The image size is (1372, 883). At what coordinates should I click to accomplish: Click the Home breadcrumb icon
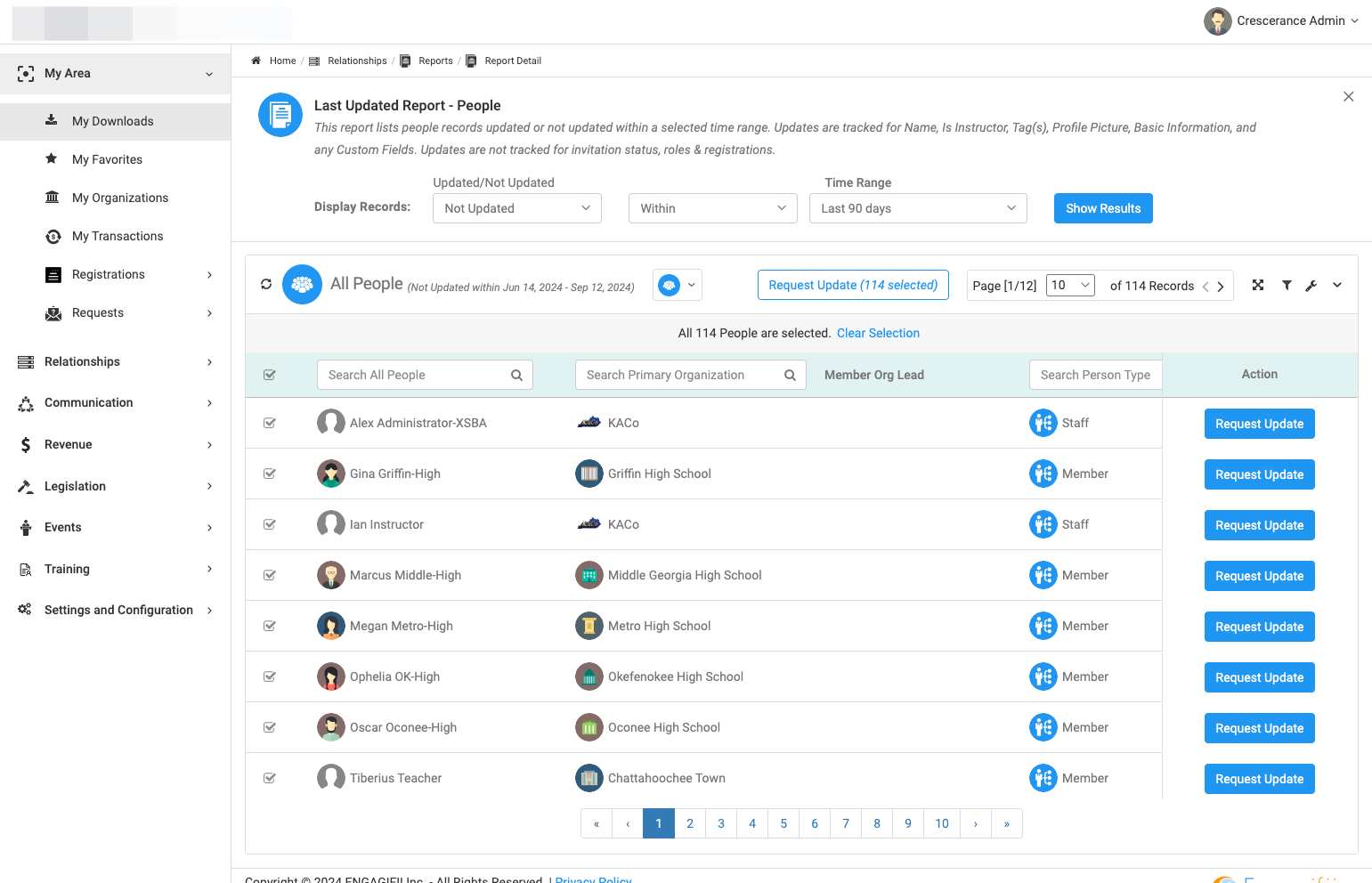pyautogui.click(x=256, y=61)
